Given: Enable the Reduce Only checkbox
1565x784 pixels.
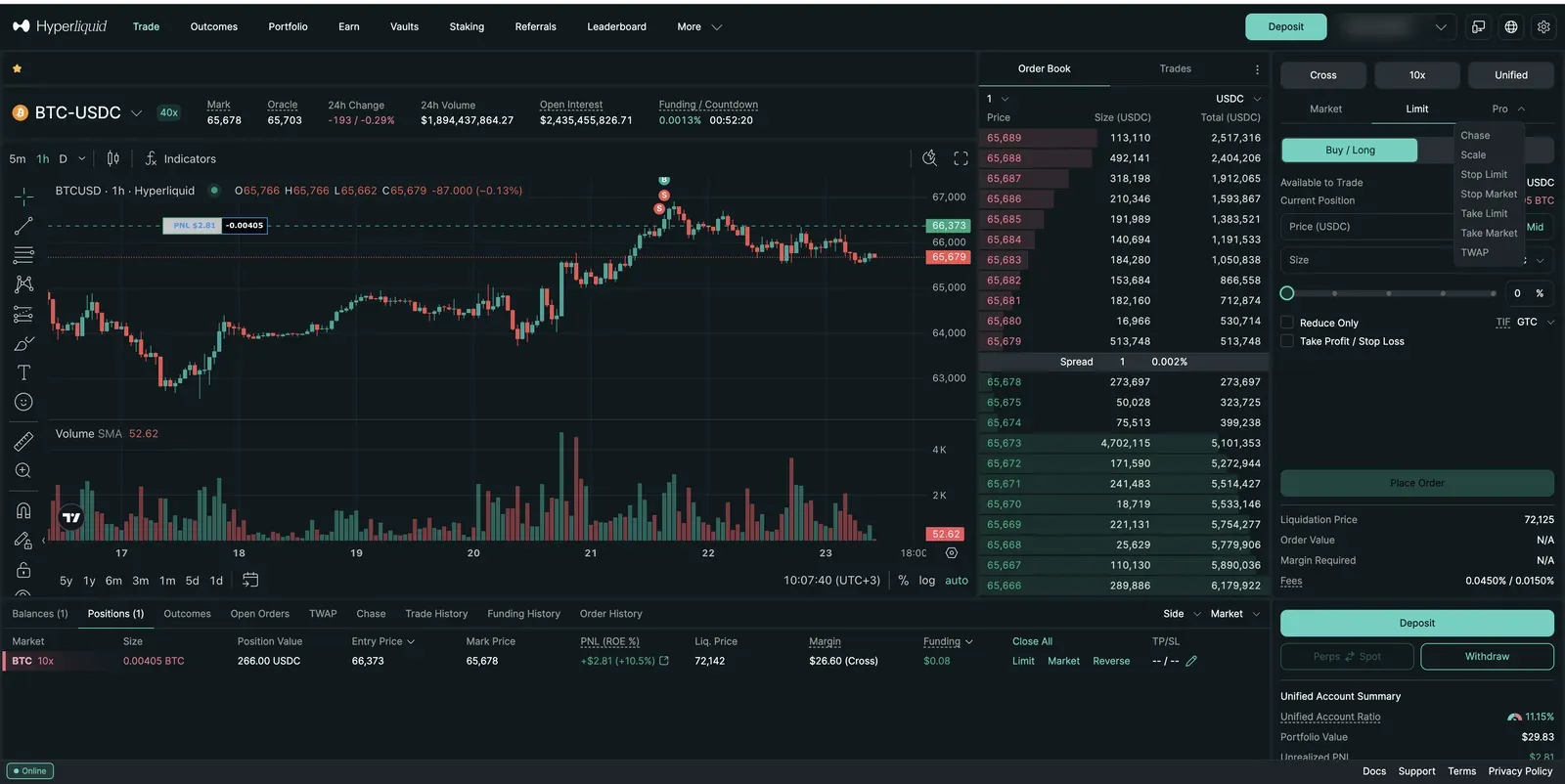Looking at the screenshot, I should click(1287, 323).
